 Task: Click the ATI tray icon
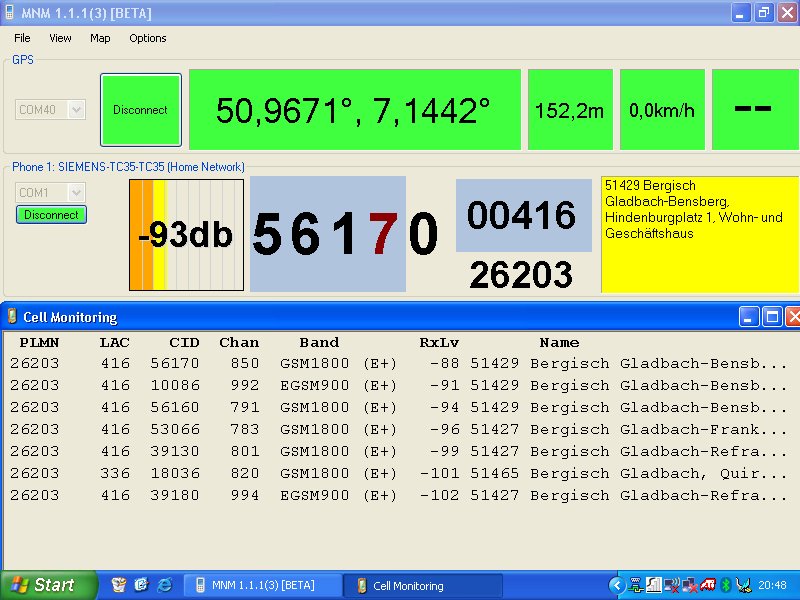pos(707,585)
